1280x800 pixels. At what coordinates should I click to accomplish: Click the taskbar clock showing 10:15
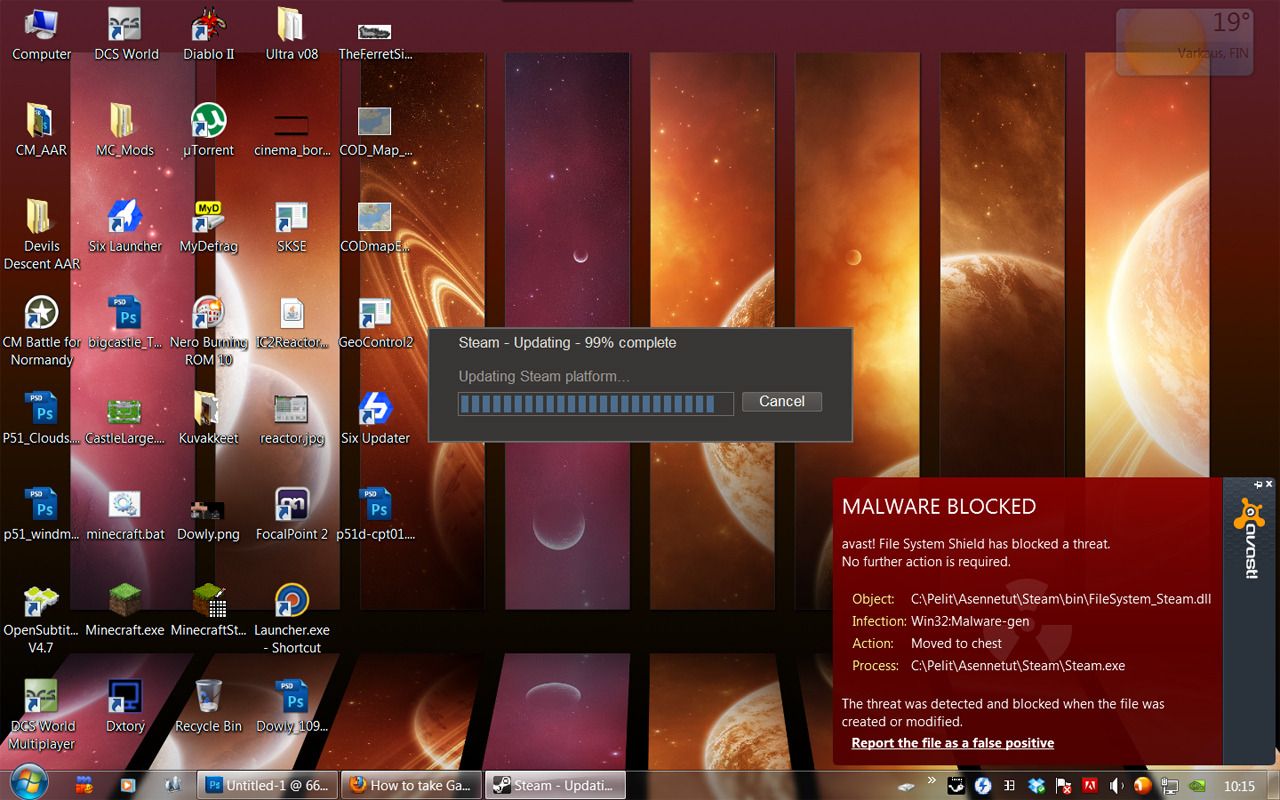[1239, 786]
